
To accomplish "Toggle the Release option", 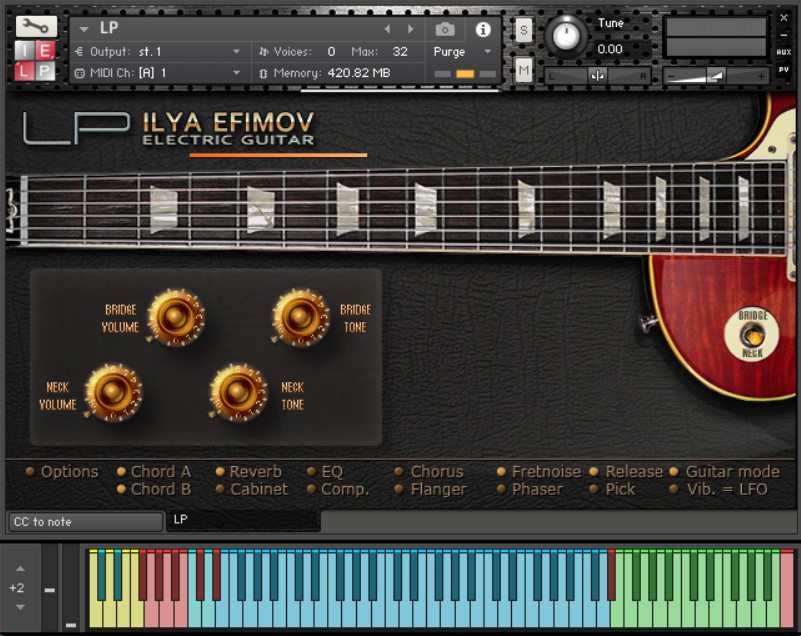I will click(626, 472).
